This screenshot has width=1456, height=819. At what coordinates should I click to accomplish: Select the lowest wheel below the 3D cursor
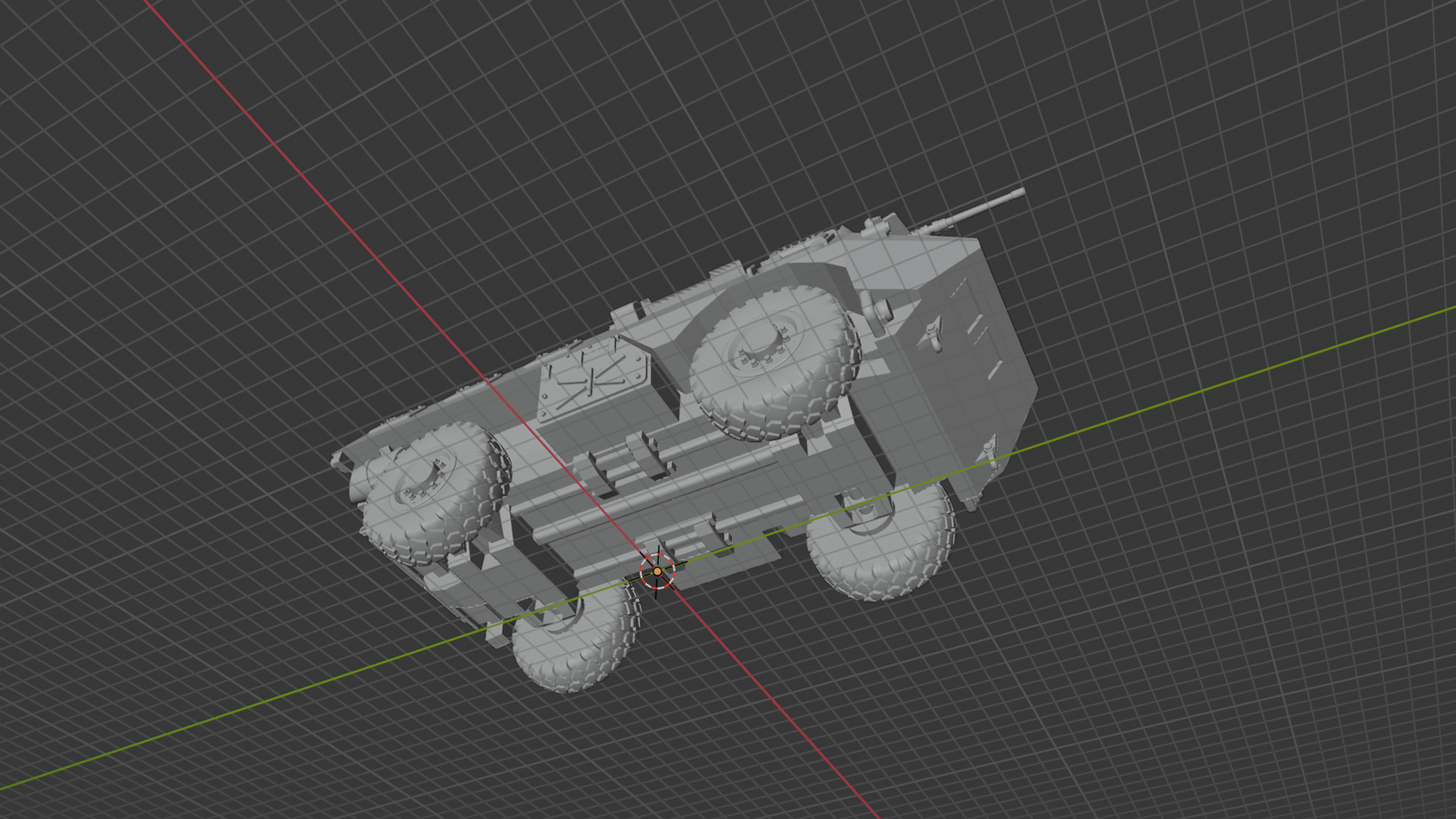[x=576, y=637]
